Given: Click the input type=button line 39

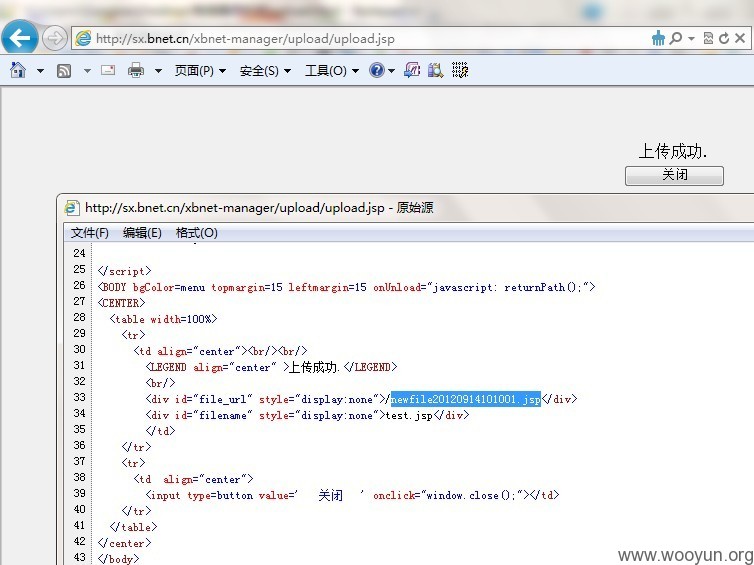Looking at the screenshot, I should [x=352, y=495].
